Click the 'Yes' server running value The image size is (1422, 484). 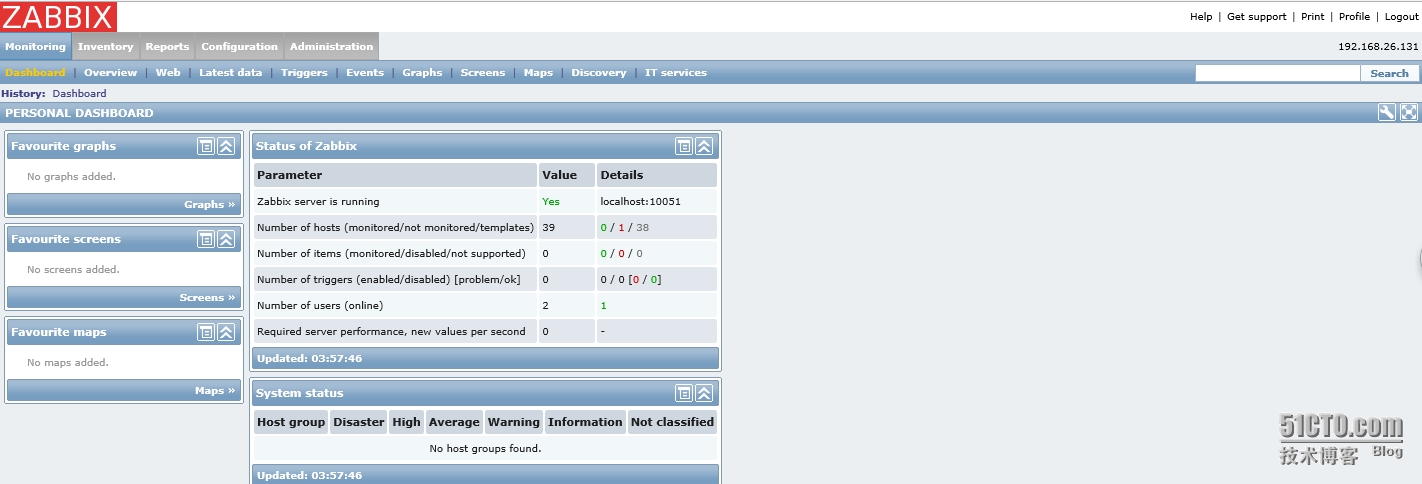pos(551,202)
